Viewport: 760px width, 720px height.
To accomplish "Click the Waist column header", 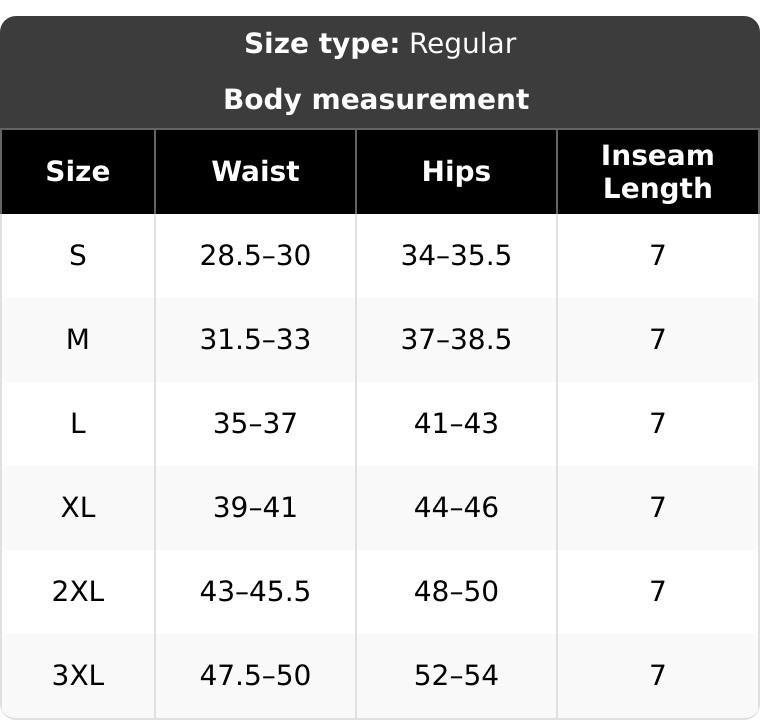I will [255, 172].
